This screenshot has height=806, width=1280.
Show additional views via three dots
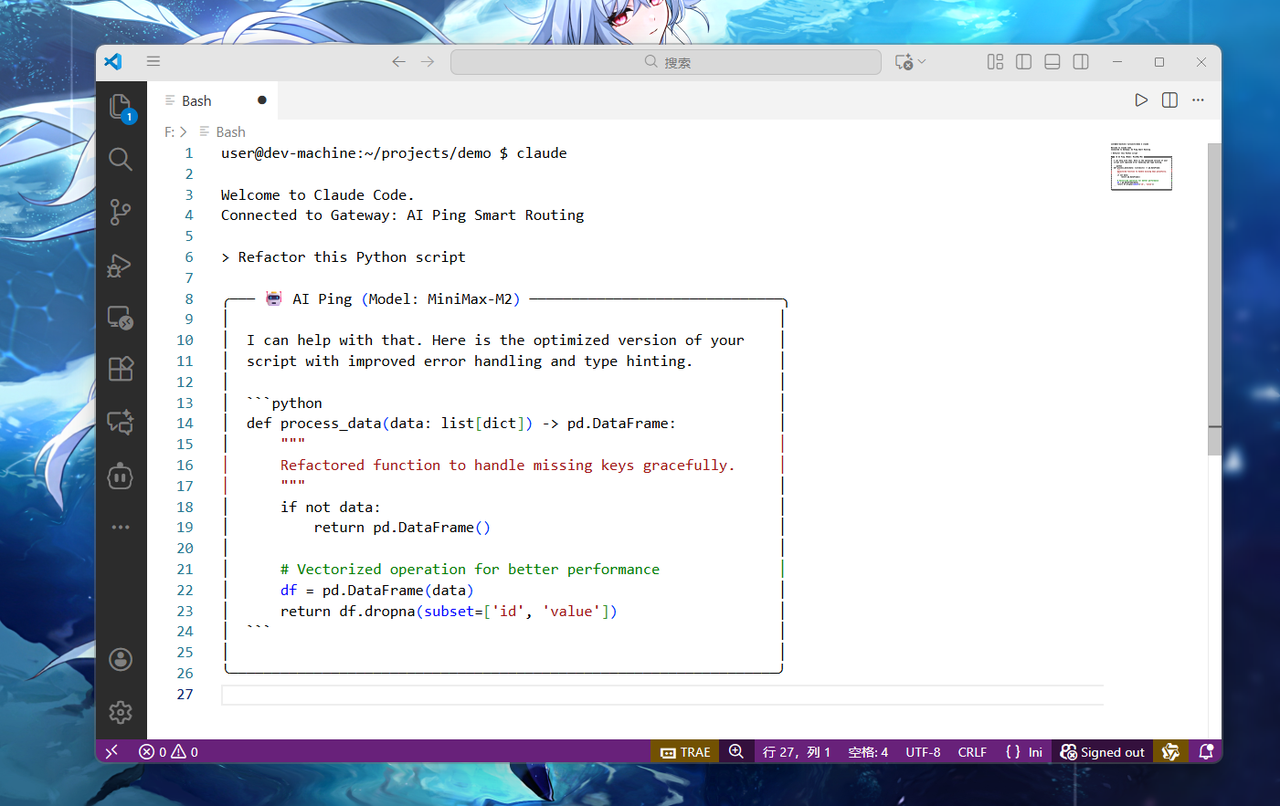coord(120,527)
